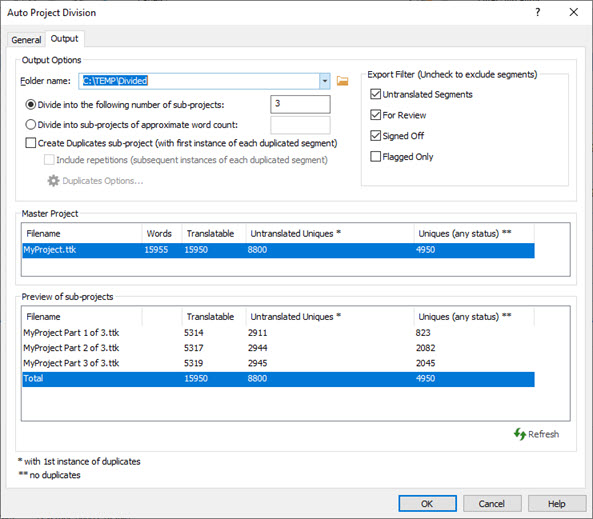The width and height of the screenshot is (593, 519).
Task: Uncheck Untranslated Segments export filter
Action: (376, 94)
